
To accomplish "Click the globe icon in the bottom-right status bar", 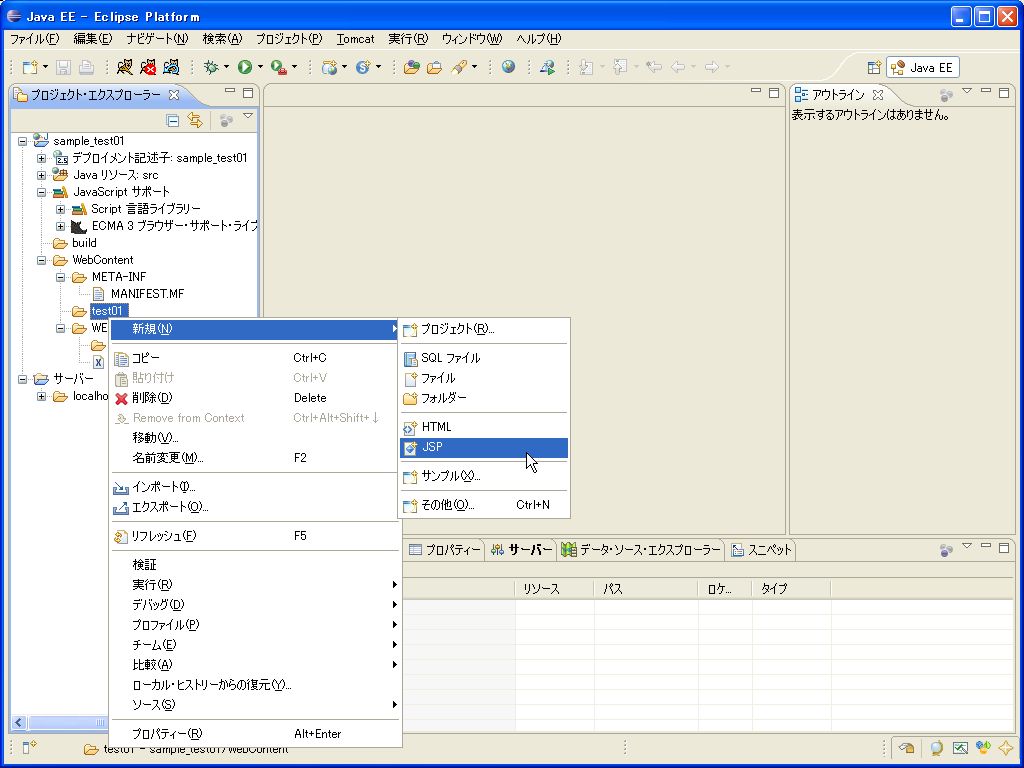I will pos(936,748).
